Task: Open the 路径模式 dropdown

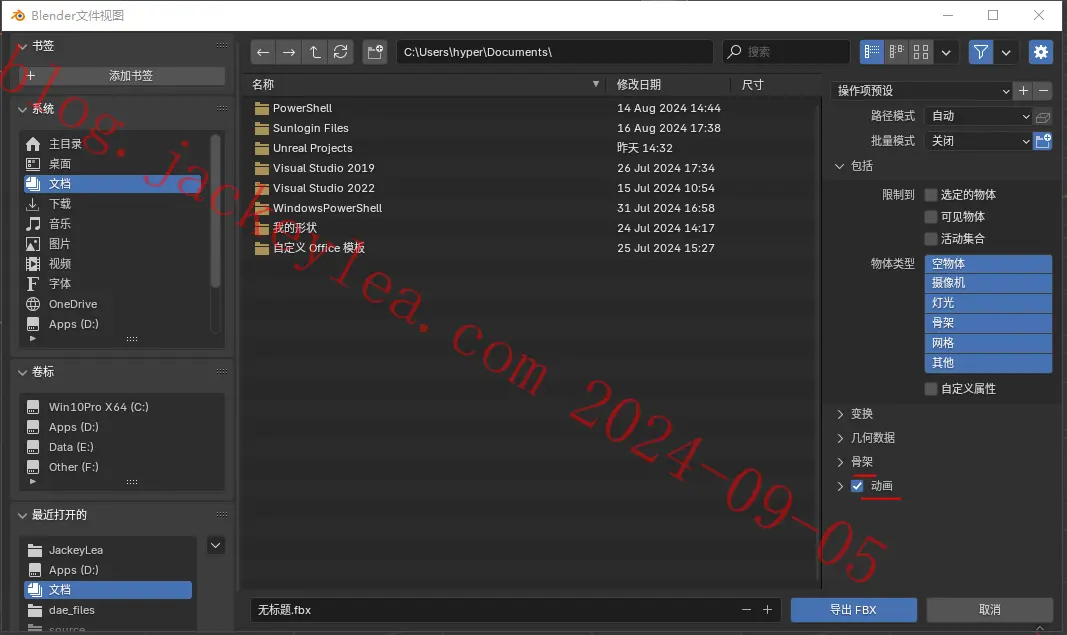Action: point(979,116)
